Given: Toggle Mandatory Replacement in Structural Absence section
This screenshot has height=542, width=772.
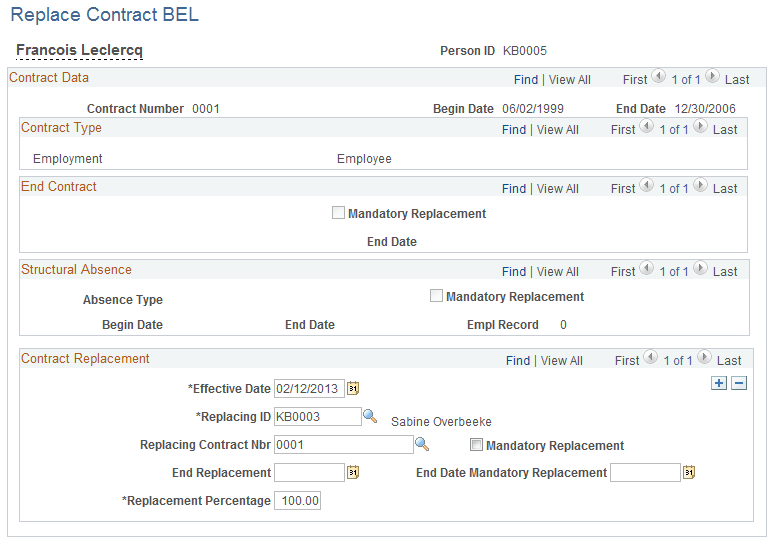Looking at the screenshot, I should pyautogui.click(x=436, y=296).
